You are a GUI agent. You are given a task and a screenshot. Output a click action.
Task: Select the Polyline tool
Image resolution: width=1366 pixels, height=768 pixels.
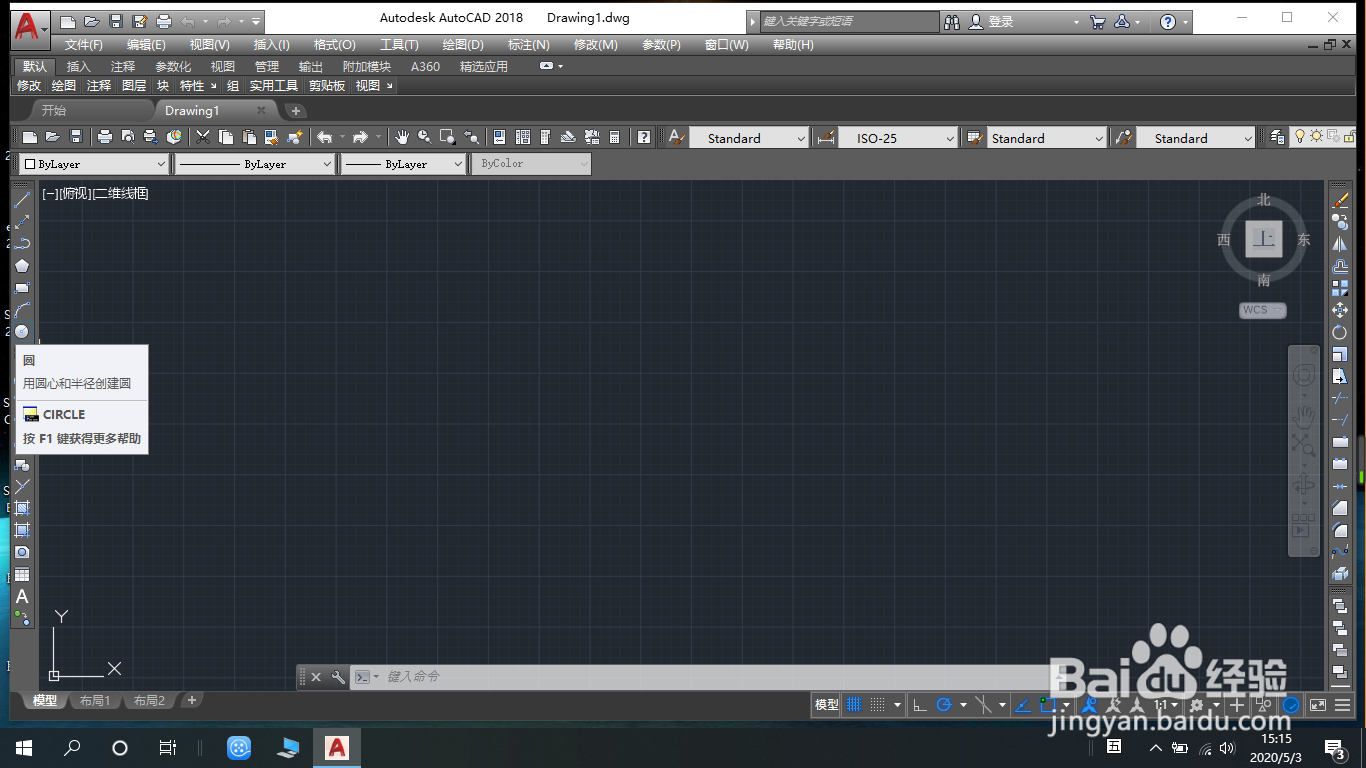[x=22, y=244]
